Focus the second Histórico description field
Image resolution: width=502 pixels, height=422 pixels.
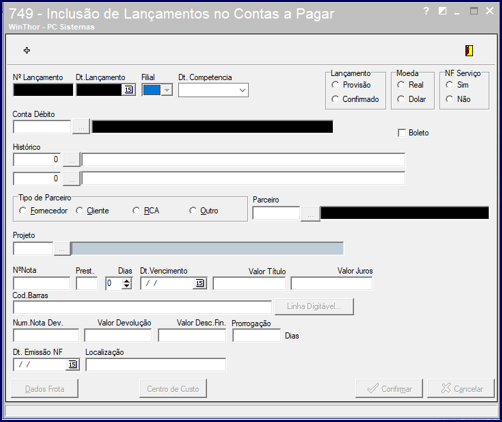[x=243, y=179]
